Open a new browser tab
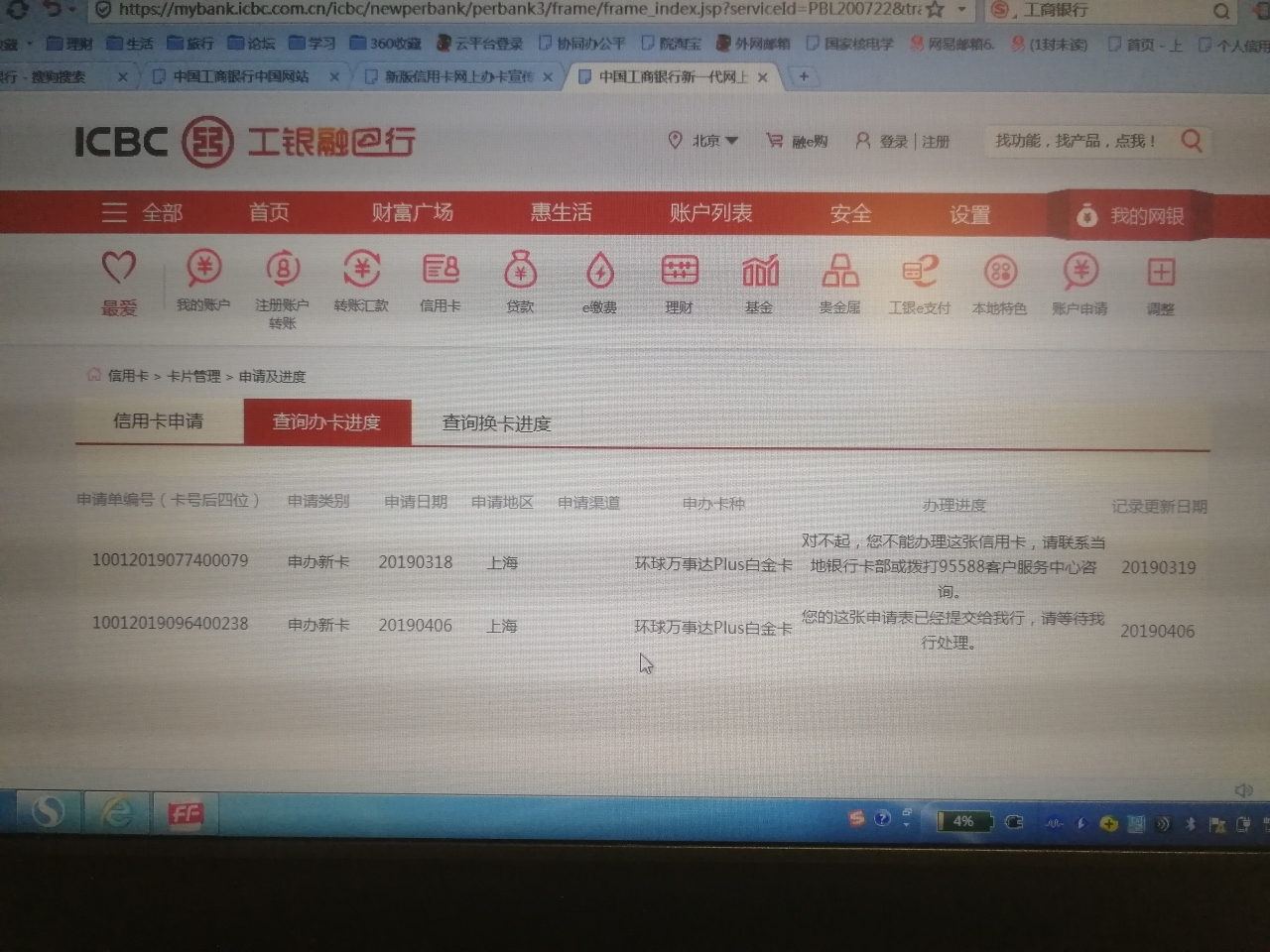Viewport: 1270px width, 952px height. tap(804, 76)
